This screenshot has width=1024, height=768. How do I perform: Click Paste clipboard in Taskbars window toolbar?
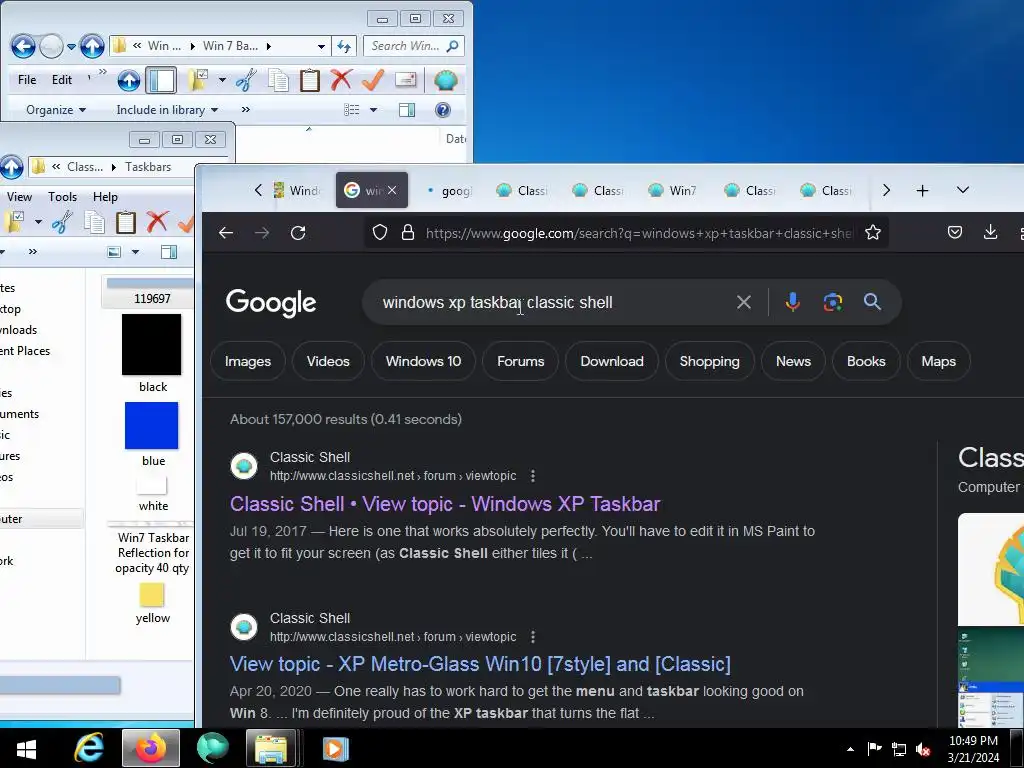125,223
